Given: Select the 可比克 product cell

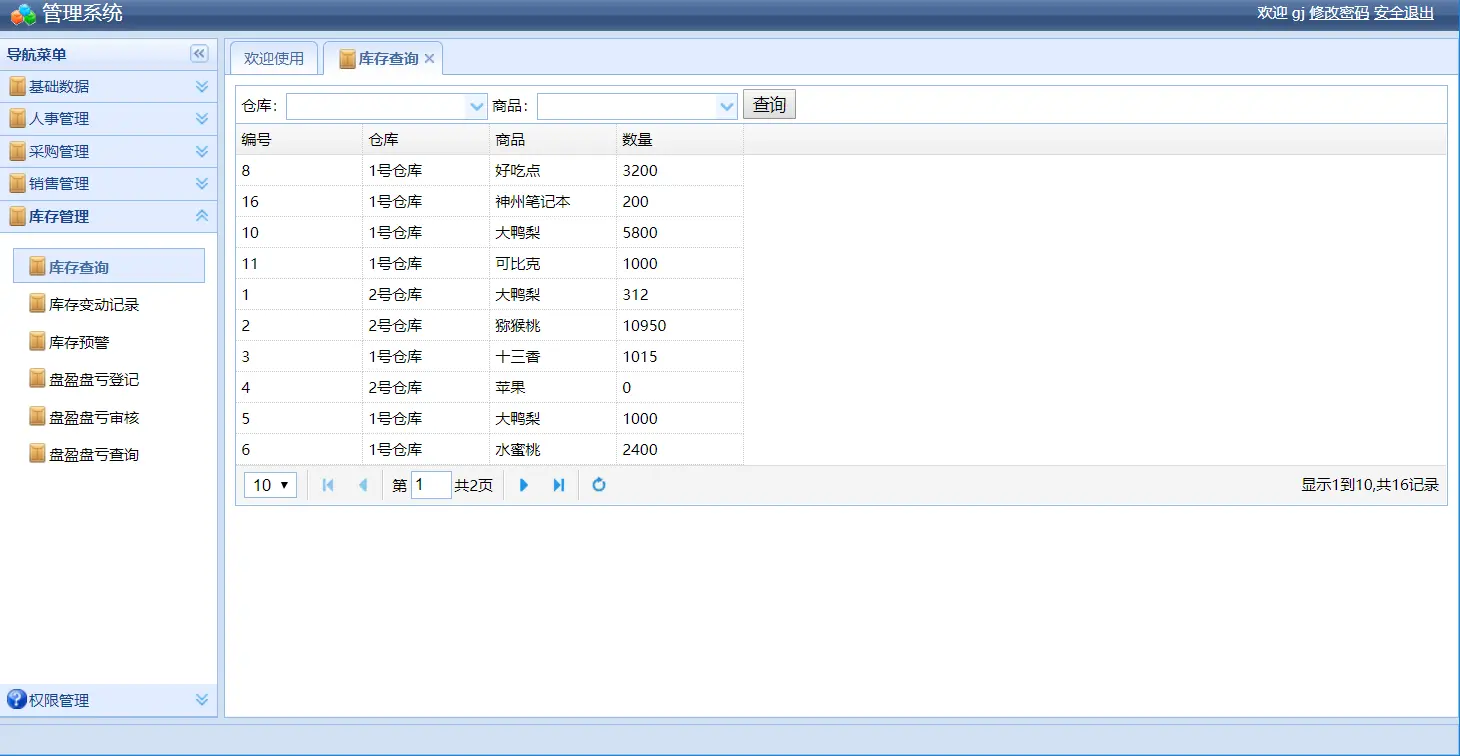Looking at the screenshot, I should tap(553, 264).
